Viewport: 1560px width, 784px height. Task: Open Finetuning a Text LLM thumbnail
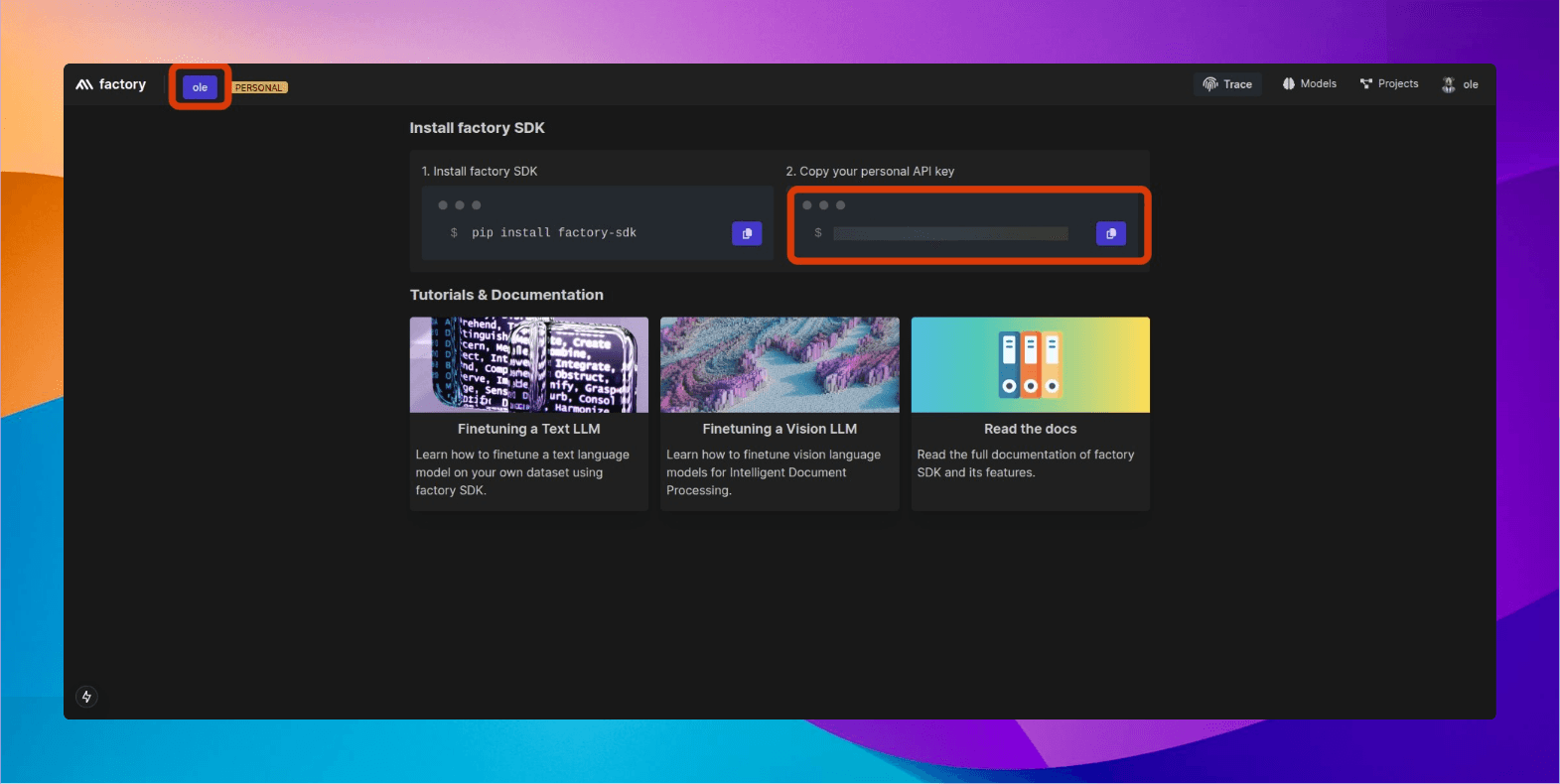[x=529, y=365]
